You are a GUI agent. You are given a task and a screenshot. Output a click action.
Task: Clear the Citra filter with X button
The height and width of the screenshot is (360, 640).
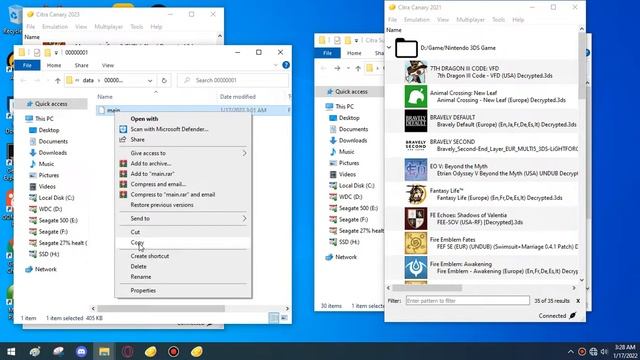(x=578, y=301)
